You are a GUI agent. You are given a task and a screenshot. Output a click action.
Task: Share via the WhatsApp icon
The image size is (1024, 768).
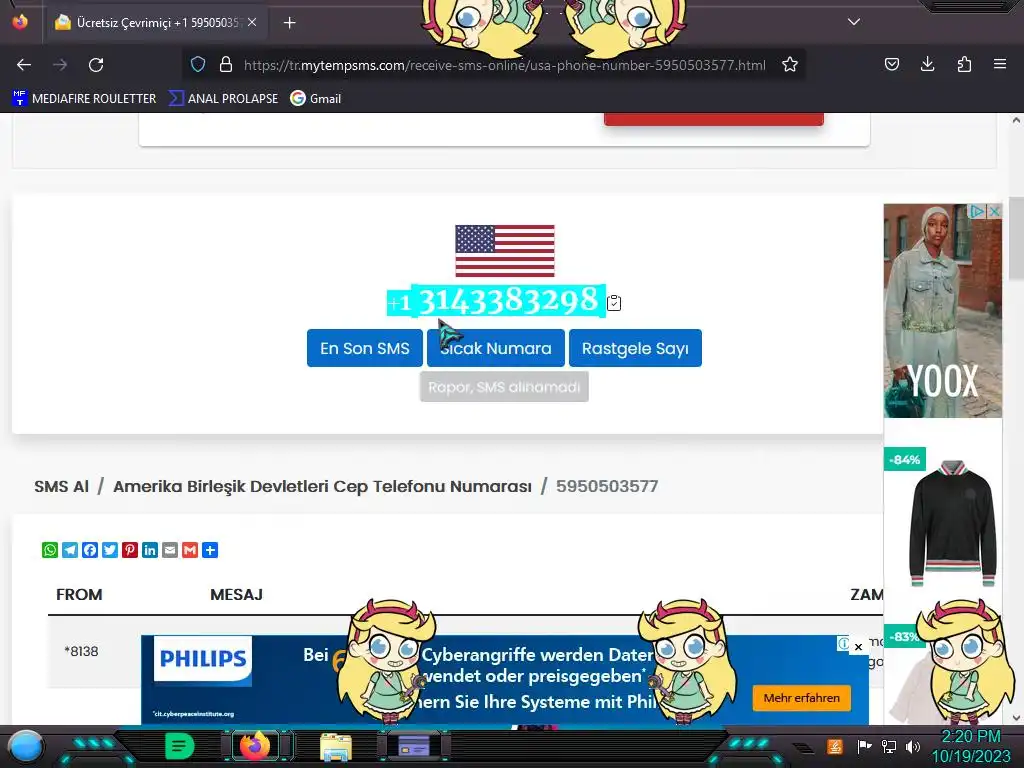click(50, 550)
